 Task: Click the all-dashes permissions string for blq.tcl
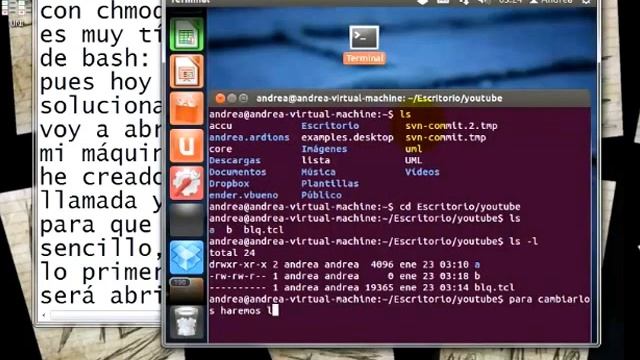coord(238,288)
